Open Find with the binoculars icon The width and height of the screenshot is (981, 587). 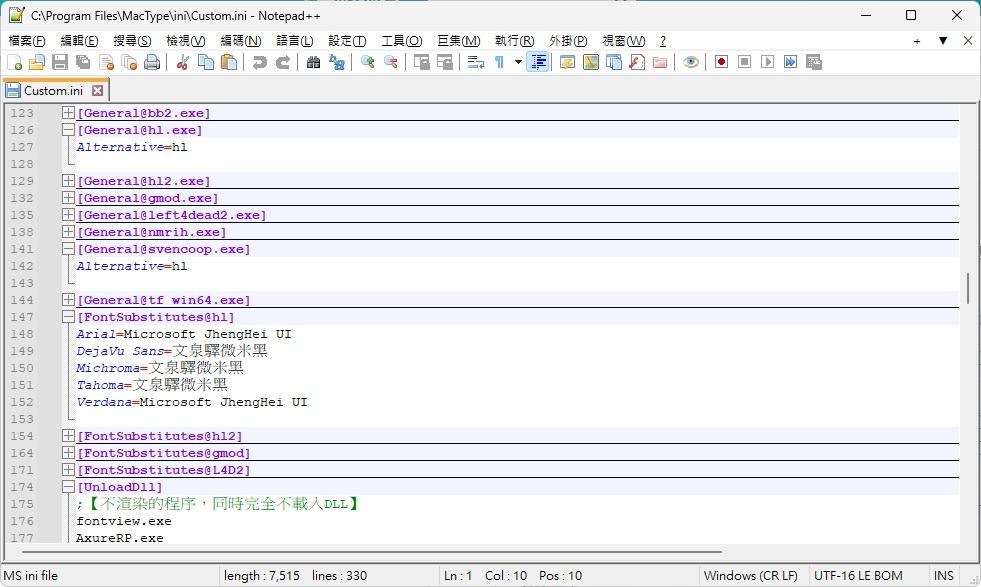(313, 62)
